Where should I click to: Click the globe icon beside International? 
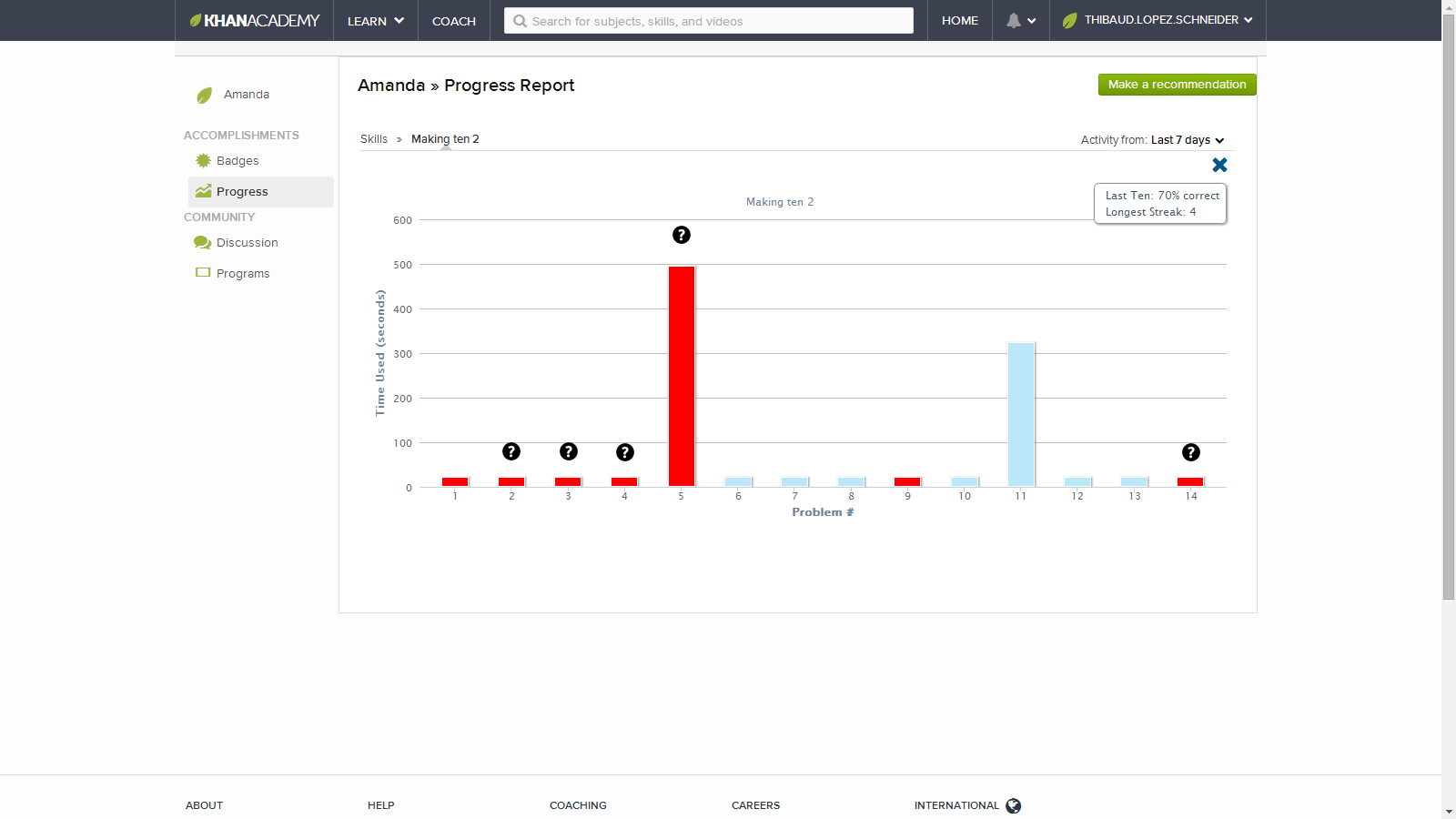(x=1013, y=805)
